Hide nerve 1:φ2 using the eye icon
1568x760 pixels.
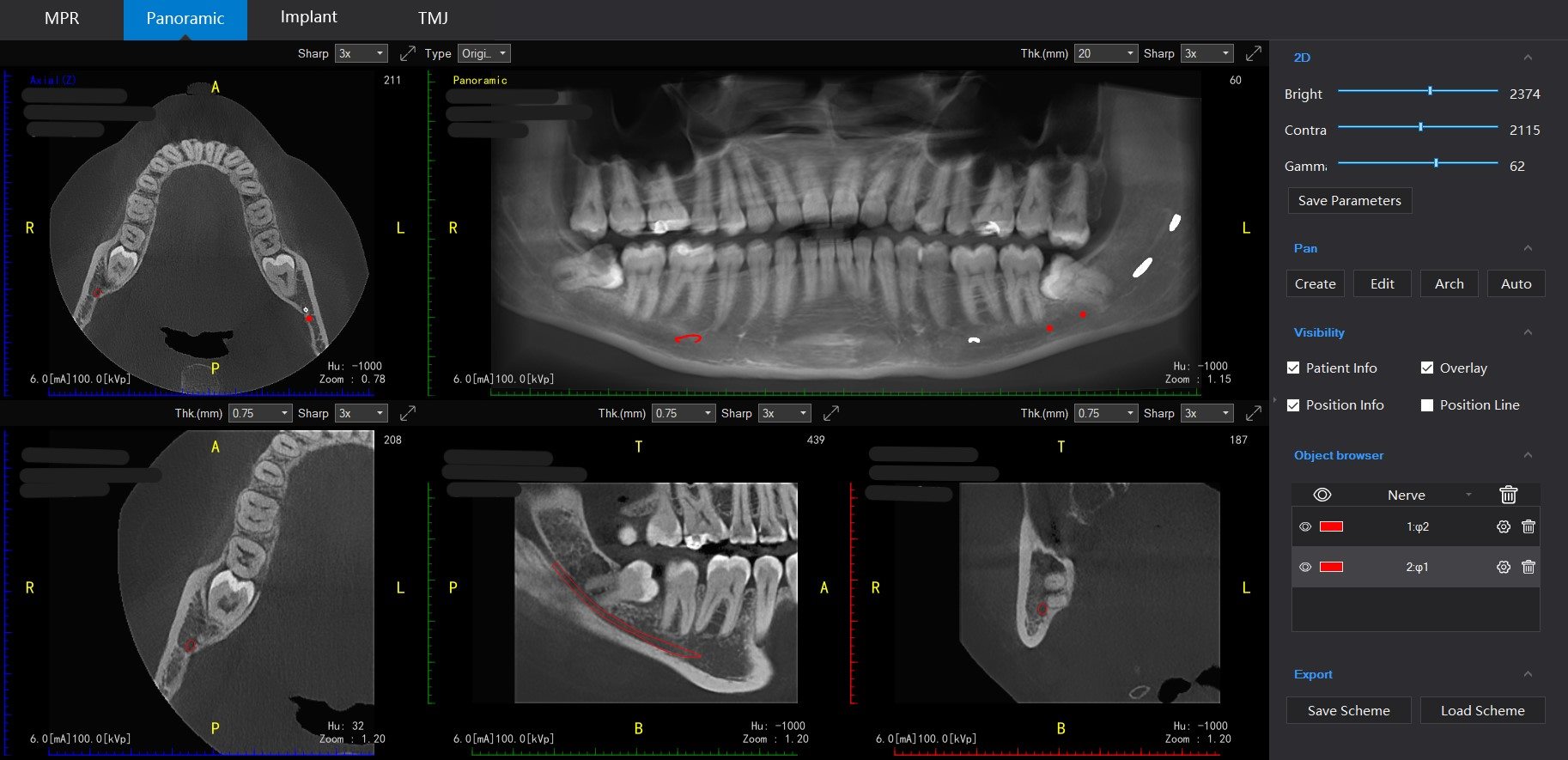pos(1305,527)
